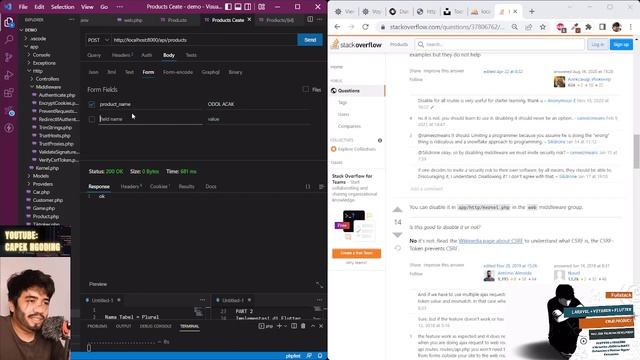Image resolution: width=640 pixels, height=360 pixels.
Task: Open the Extensions view in VS Code
Action: (9, 93)
